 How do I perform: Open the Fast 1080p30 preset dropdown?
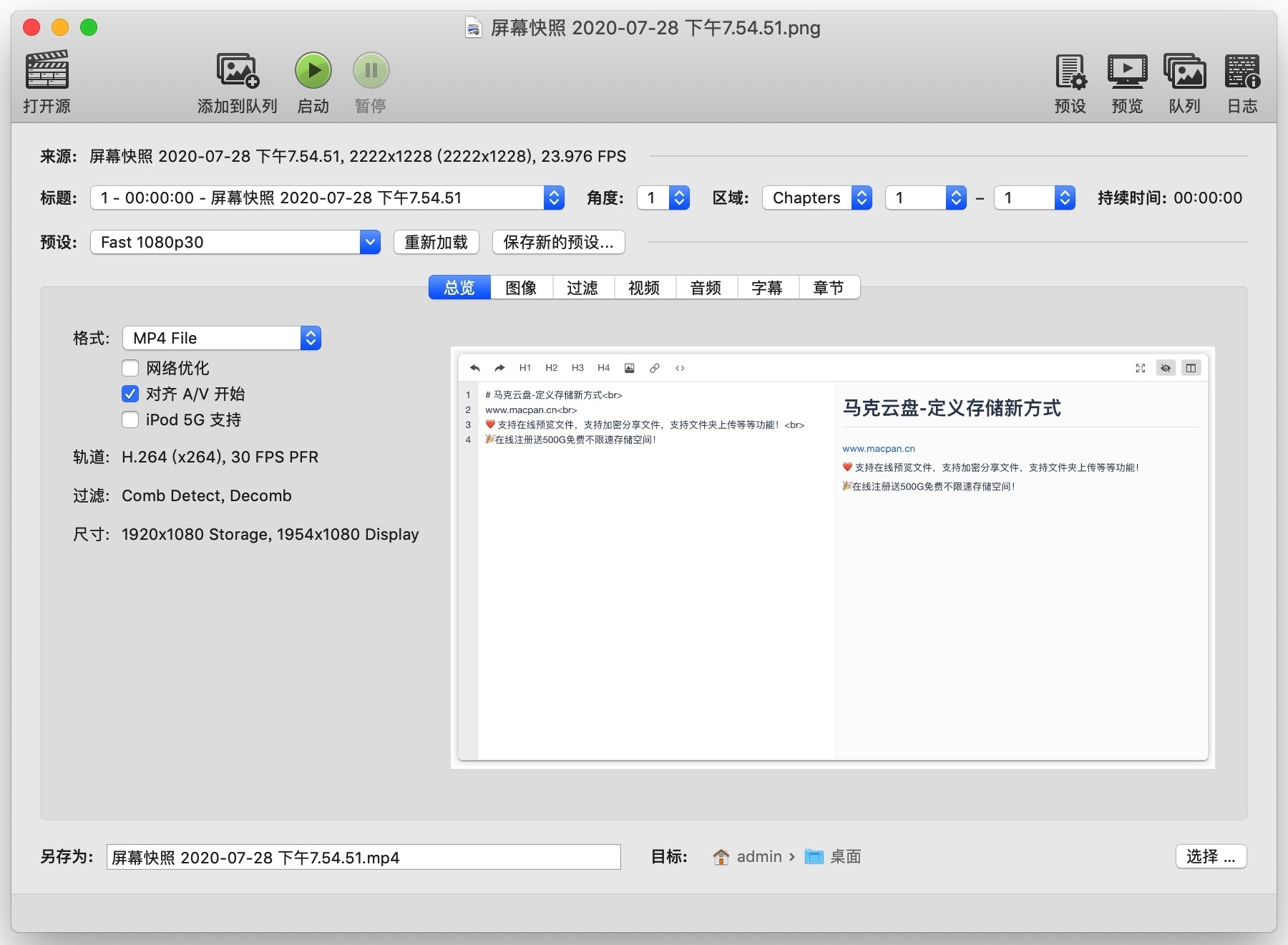coord(235,242)
